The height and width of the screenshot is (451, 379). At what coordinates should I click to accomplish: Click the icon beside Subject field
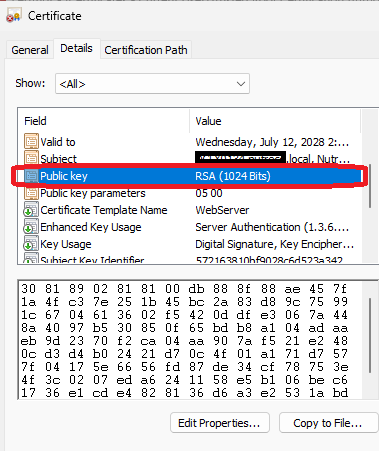(x=31, y=158)
